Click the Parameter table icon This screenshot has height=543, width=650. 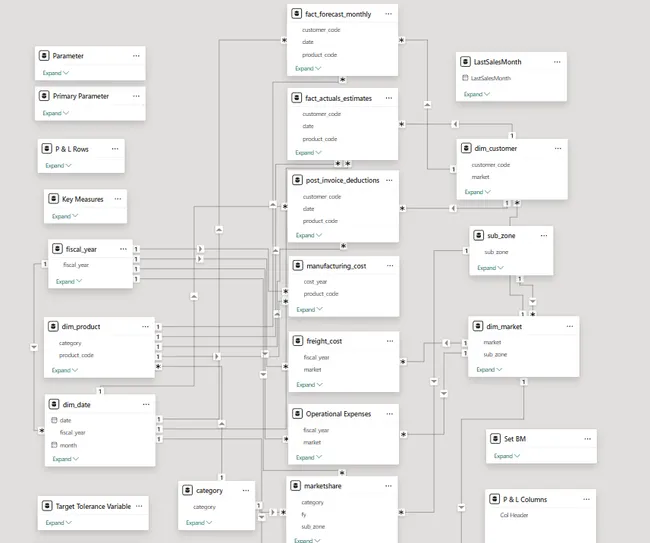pyautogui.click(x=44, y=55)
